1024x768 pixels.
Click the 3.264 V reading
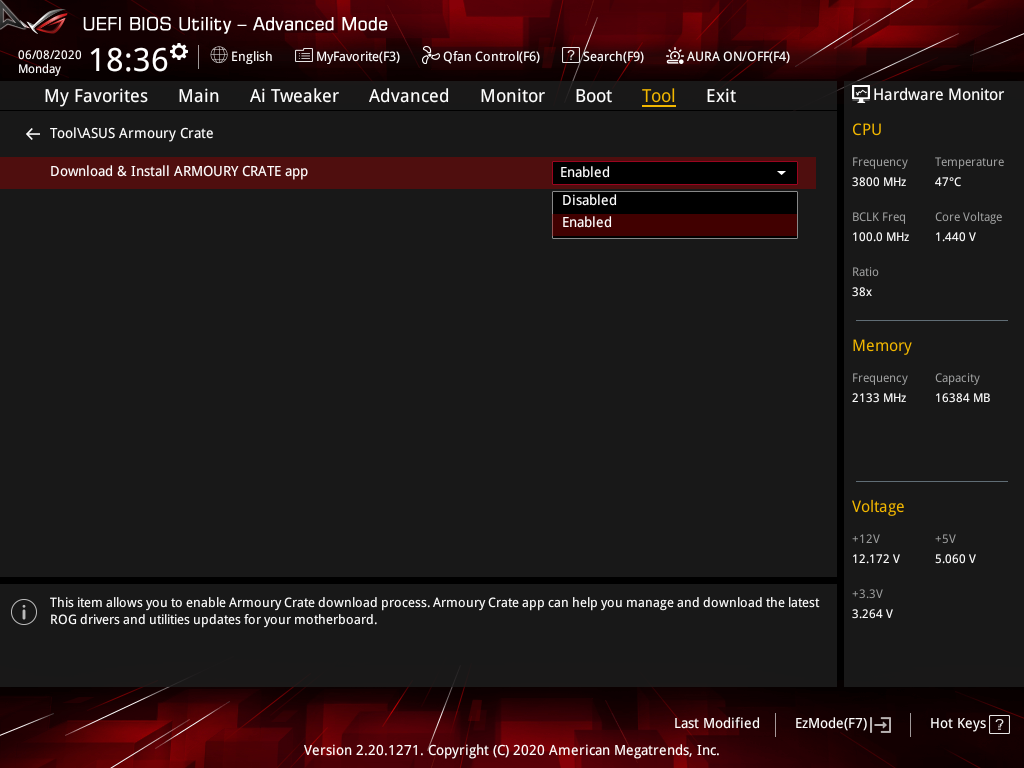point(872,614)
